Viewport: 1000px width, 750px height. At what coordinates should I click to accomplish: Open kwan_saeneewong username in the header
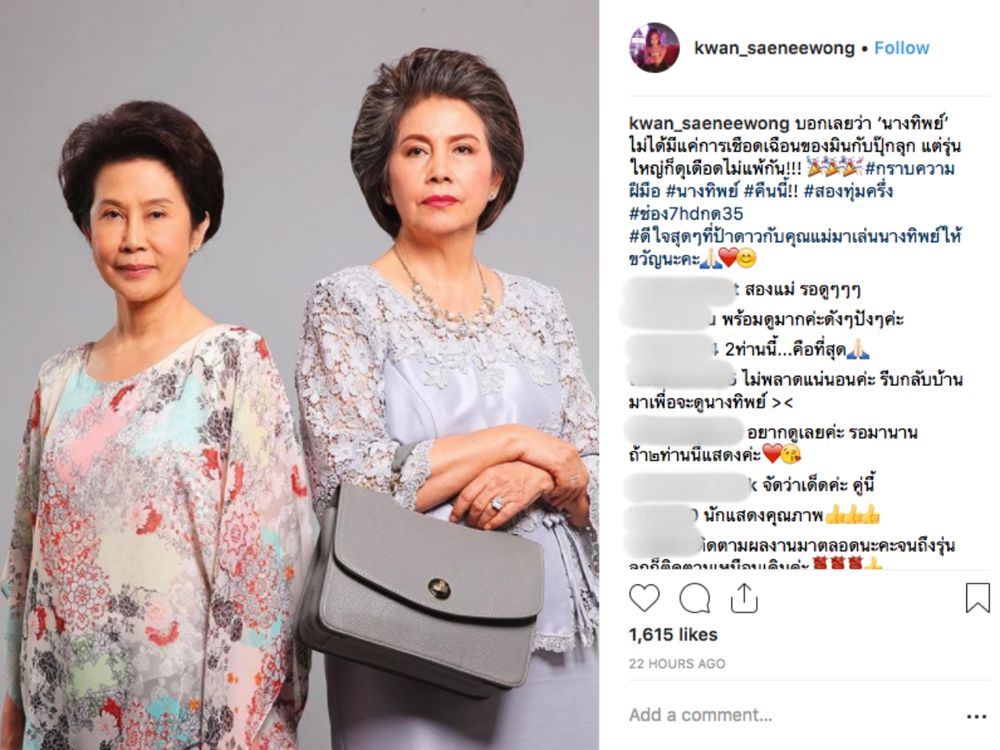tap(774, 48)
